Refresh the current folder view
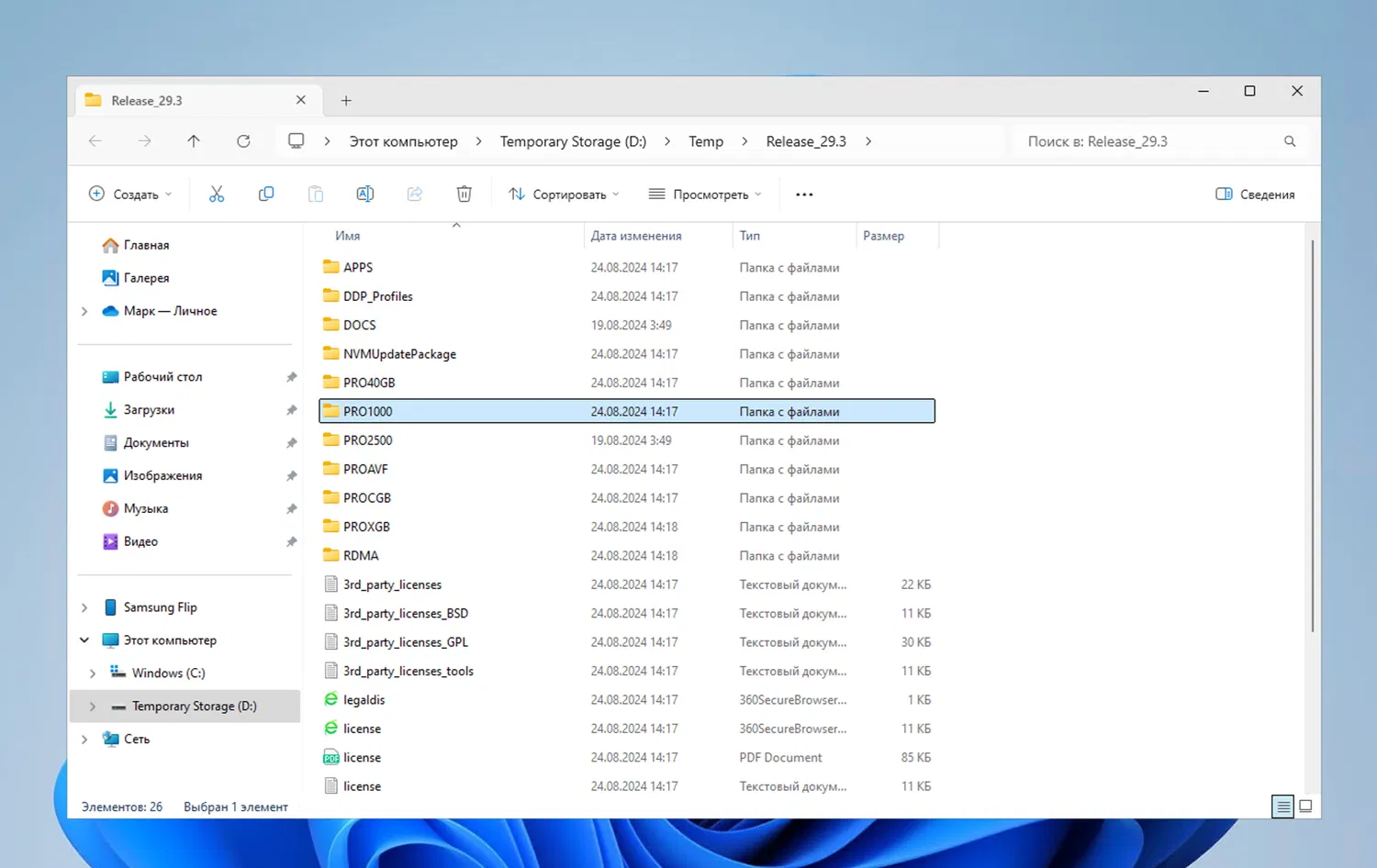This screenshot has height=868, width=1377. (243, 141)
